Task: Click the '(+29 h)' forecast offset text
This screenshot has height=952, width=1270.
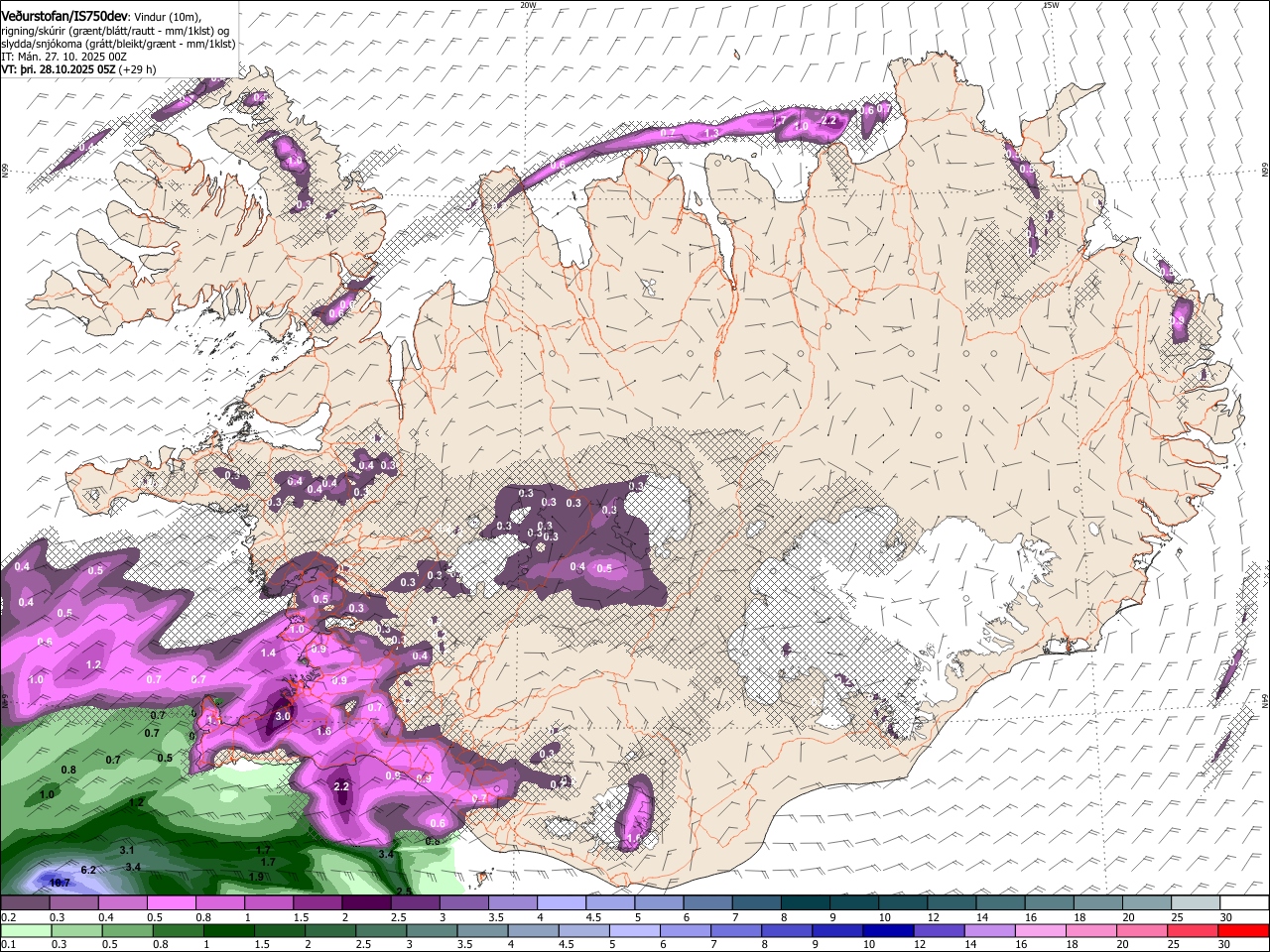Action: click(x=137, y=69)
